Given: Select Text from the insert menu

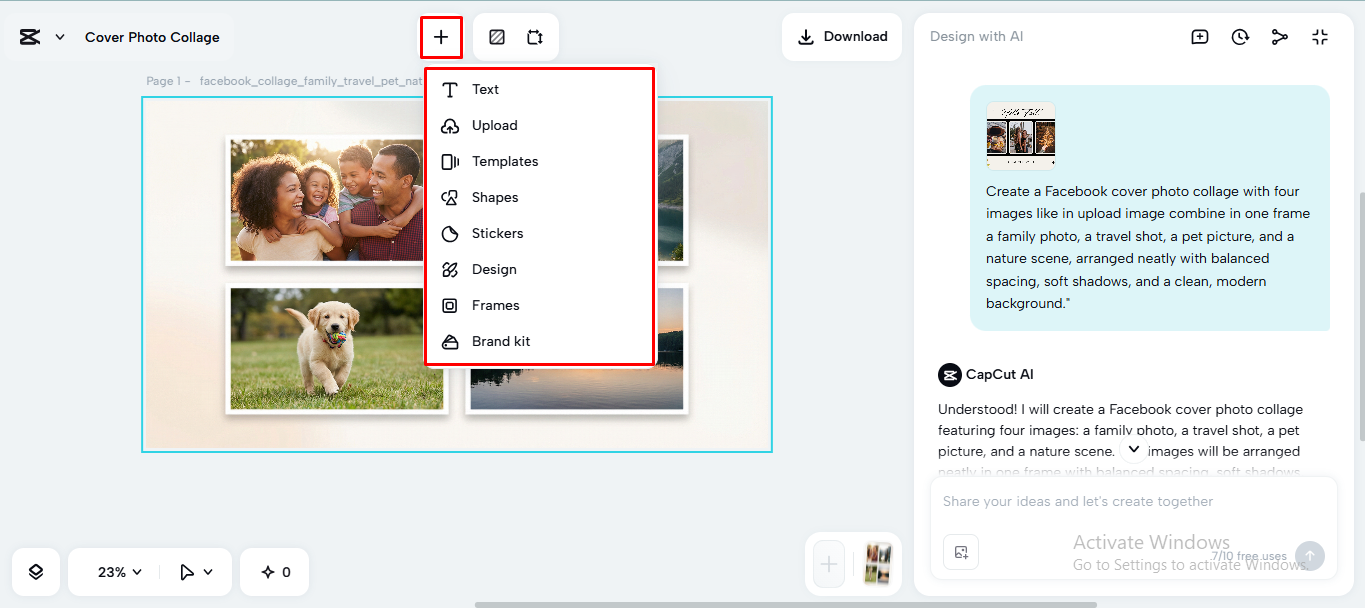Looking at the screenshot, I should coord(485,89).
